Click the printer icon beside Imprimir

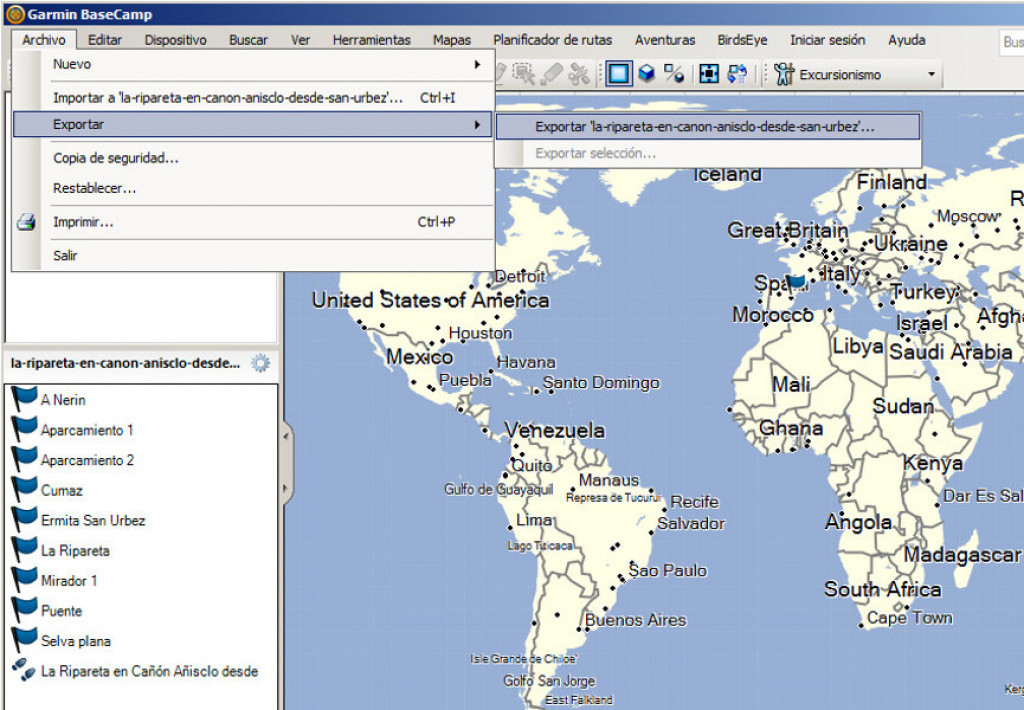click(x=26, y=222)
